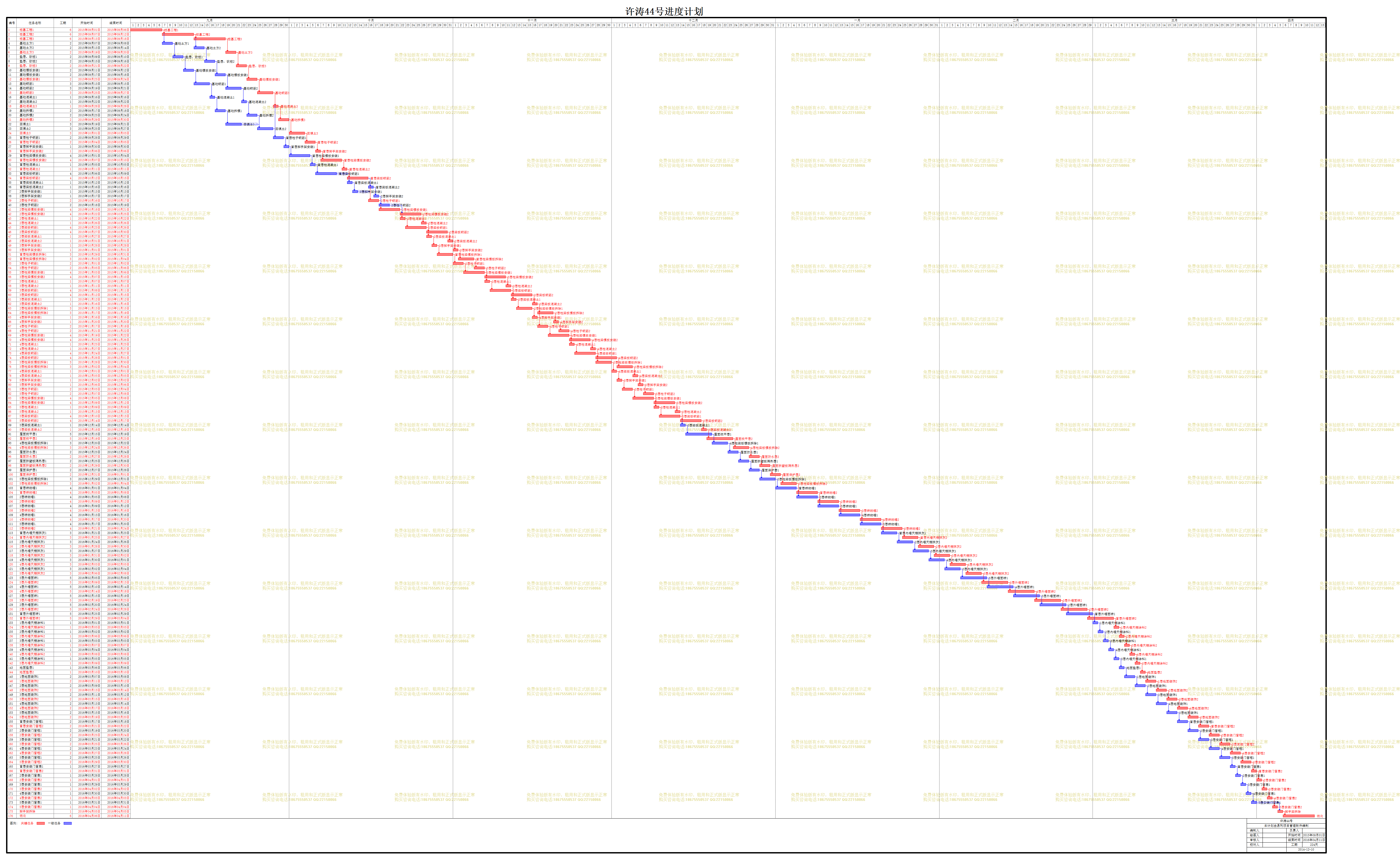Click the red Gantt bar for 桩基工程3
Screen dimensions: 1400x859
pyautogui.click(x=210, y=39)
